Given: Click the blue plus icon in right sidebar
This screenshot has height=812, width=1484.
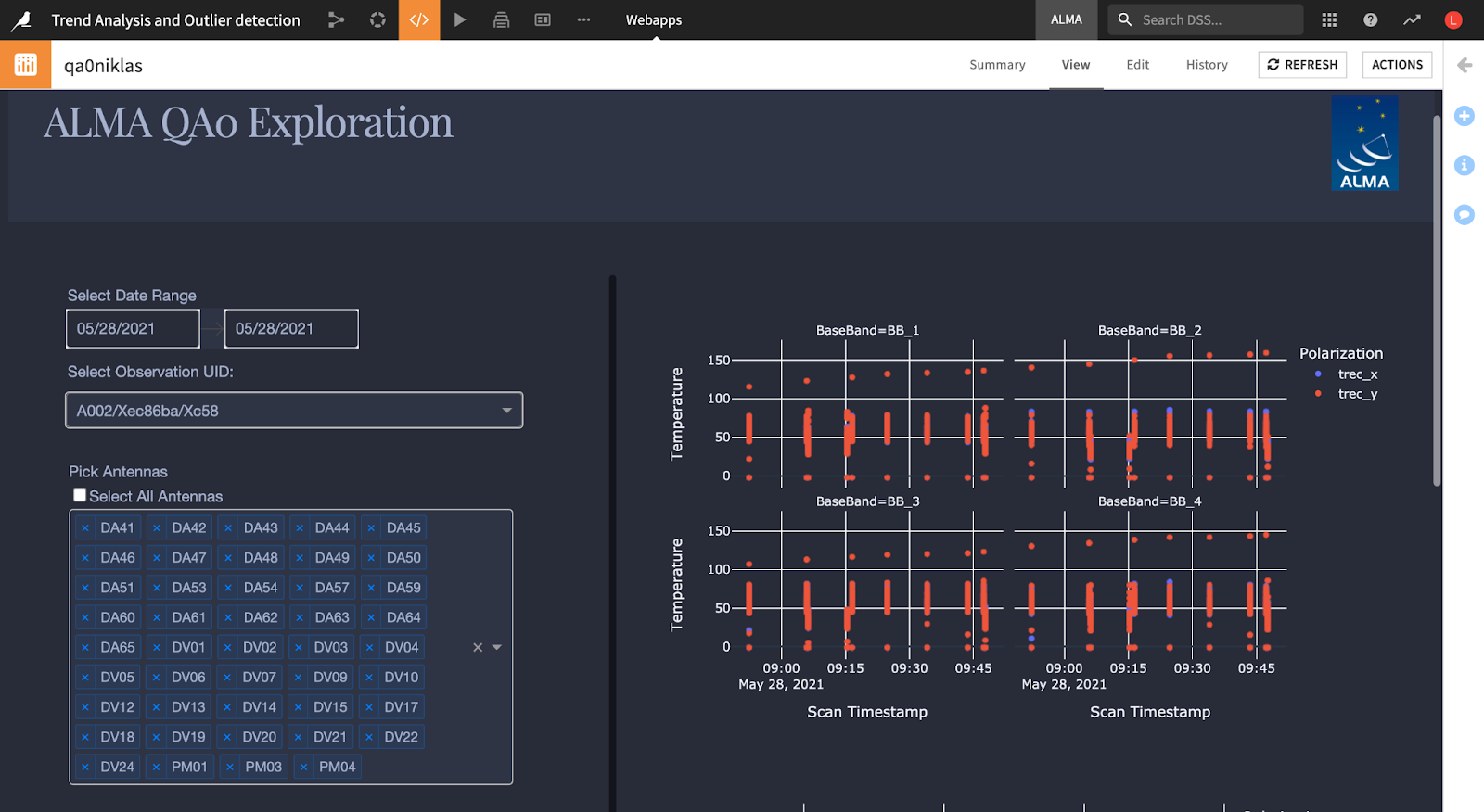Looking at the screenshot, I should [x=1465, y=116].
